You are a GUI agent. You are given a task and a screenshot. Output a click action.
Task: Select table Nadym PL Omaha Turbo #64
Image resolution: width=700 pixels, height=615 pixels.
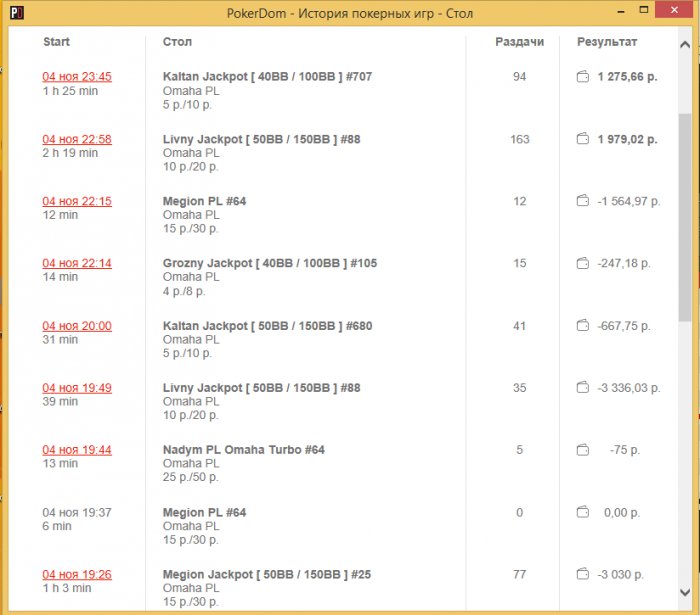pyautogui.click(x=243, y=449)
